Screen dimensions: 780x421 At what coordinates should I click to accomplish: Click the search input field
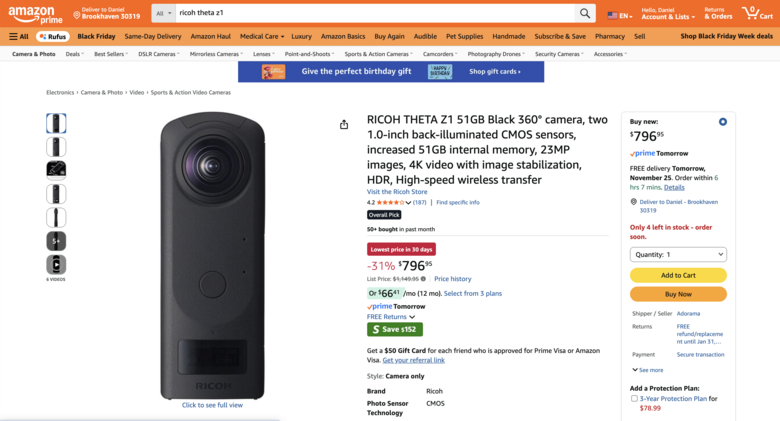[375, 13]
